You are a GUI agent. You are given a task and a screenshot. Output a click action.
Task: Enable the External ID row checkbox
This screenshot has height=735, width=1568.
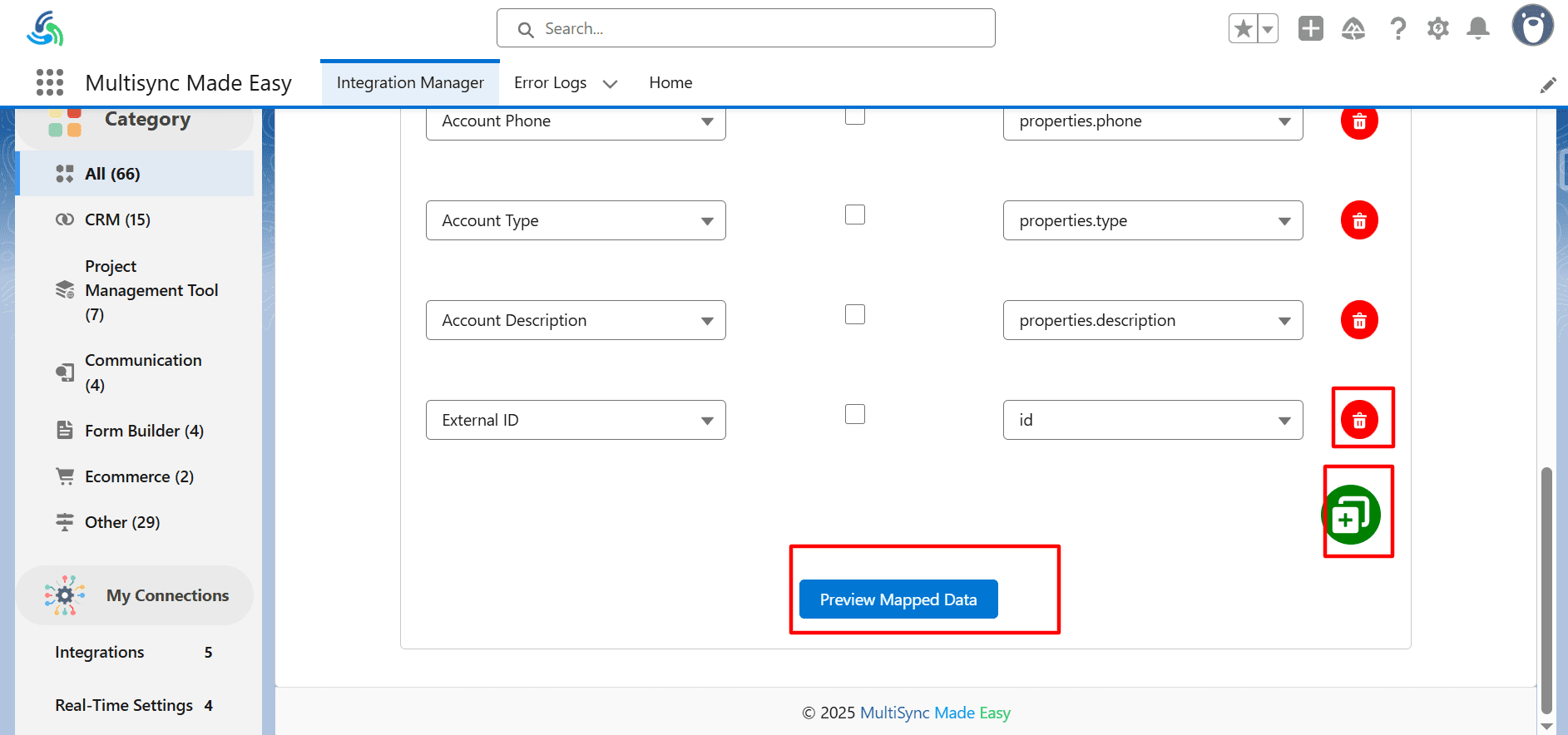pyautogui.click(x=854, y=414)
